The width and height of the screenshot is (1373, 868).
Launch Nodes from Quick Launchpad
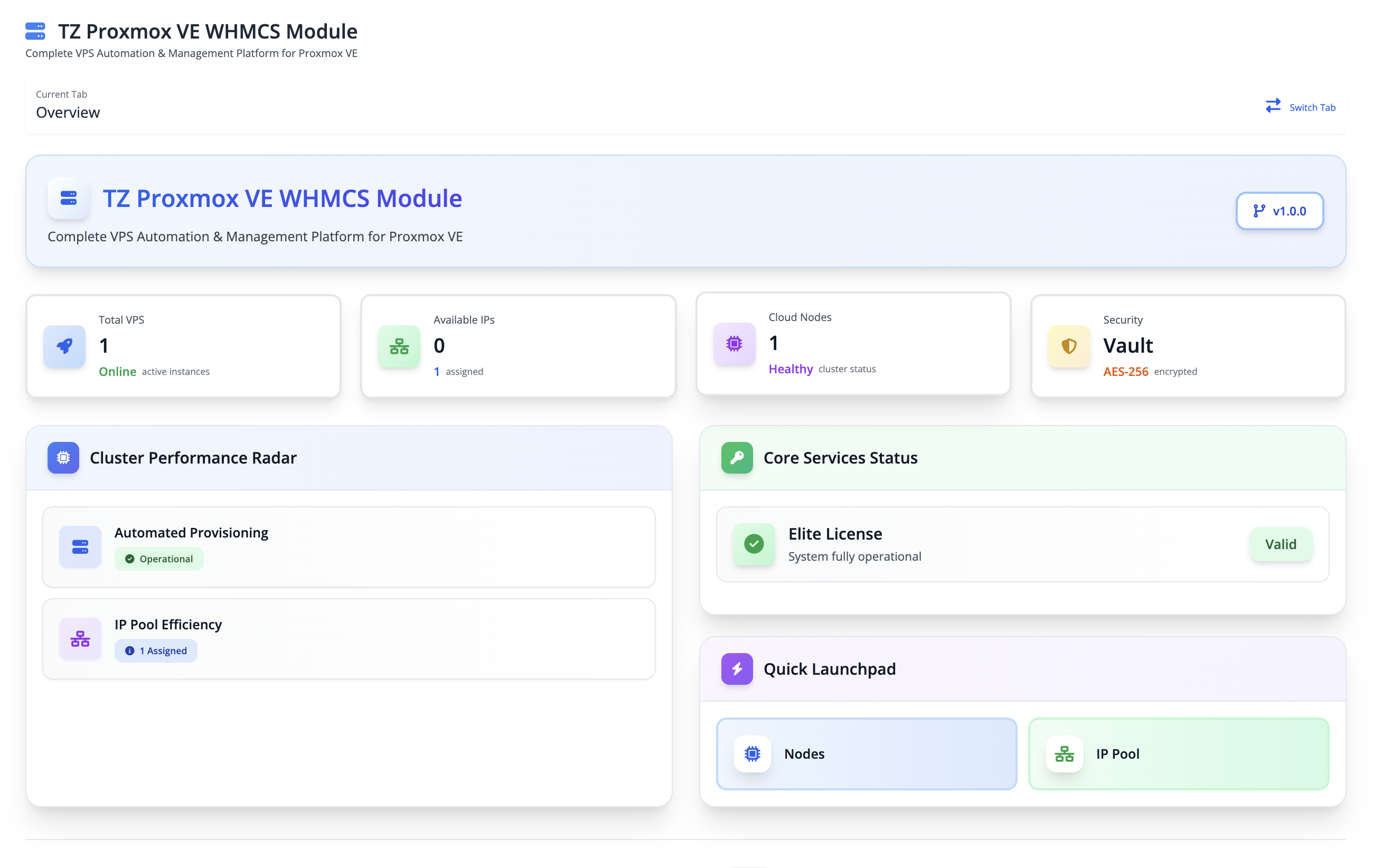pos(866,753)
